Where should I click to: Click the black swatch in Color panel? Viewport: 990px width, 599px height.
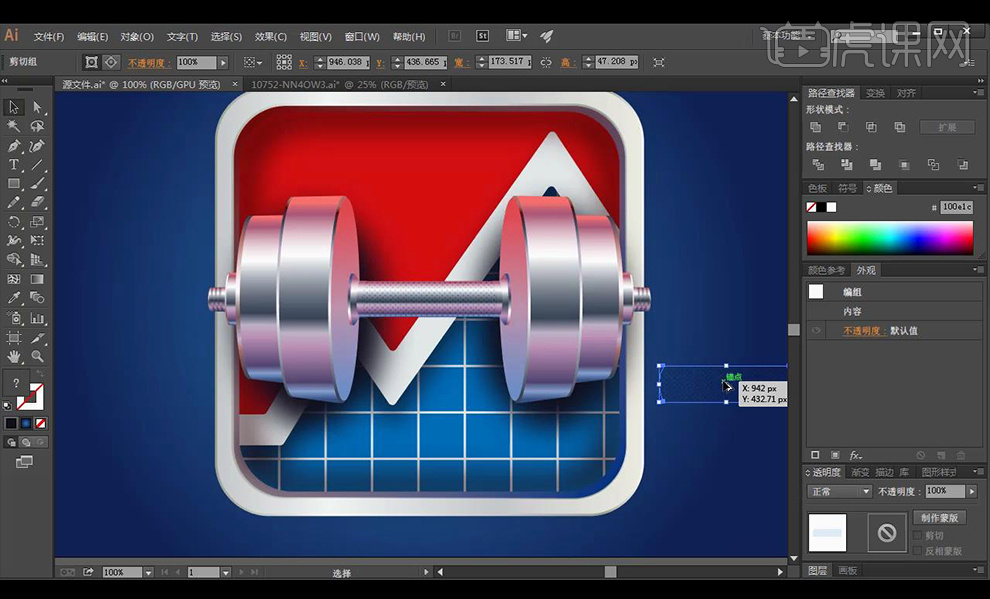click(821, 207)
